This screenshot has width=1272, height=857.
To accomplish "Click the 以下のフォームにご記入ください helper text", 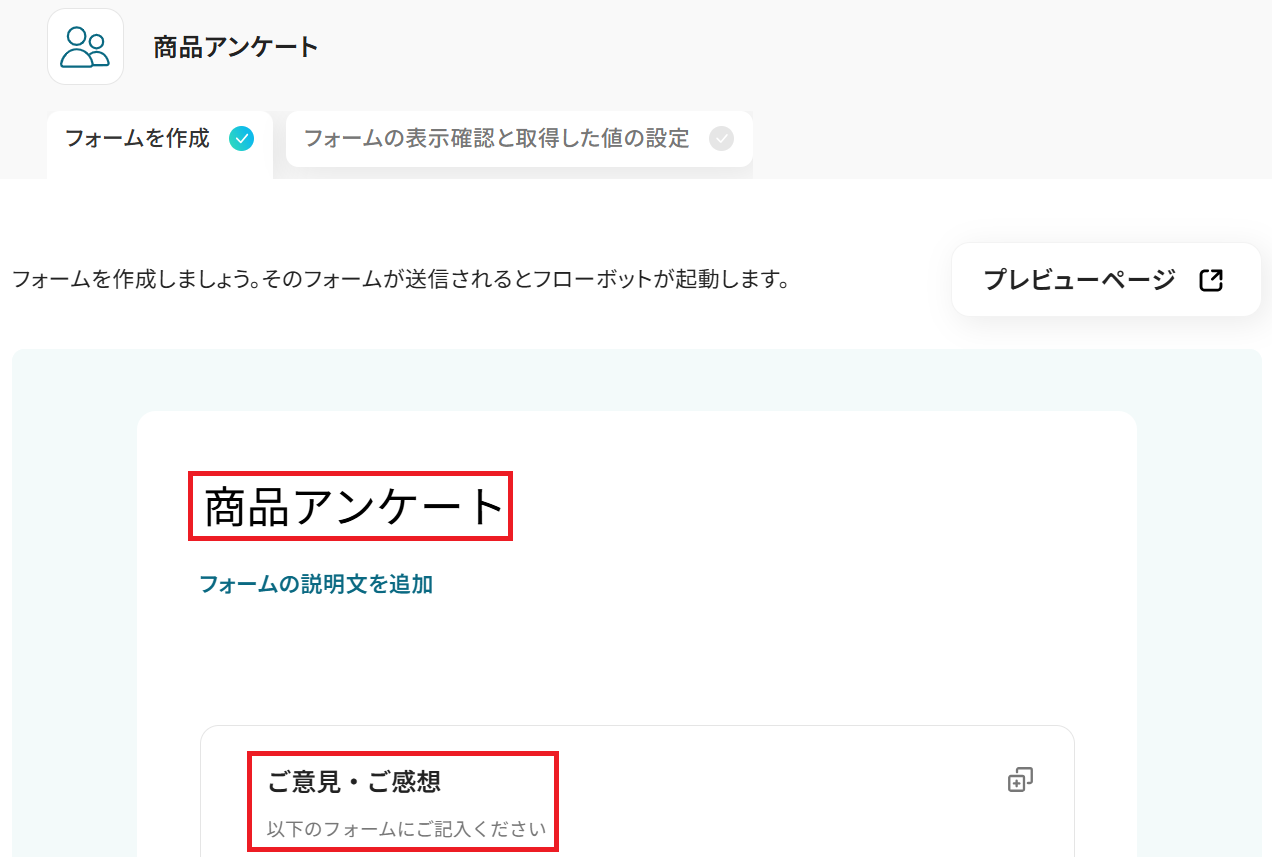I will pos(406,829).
